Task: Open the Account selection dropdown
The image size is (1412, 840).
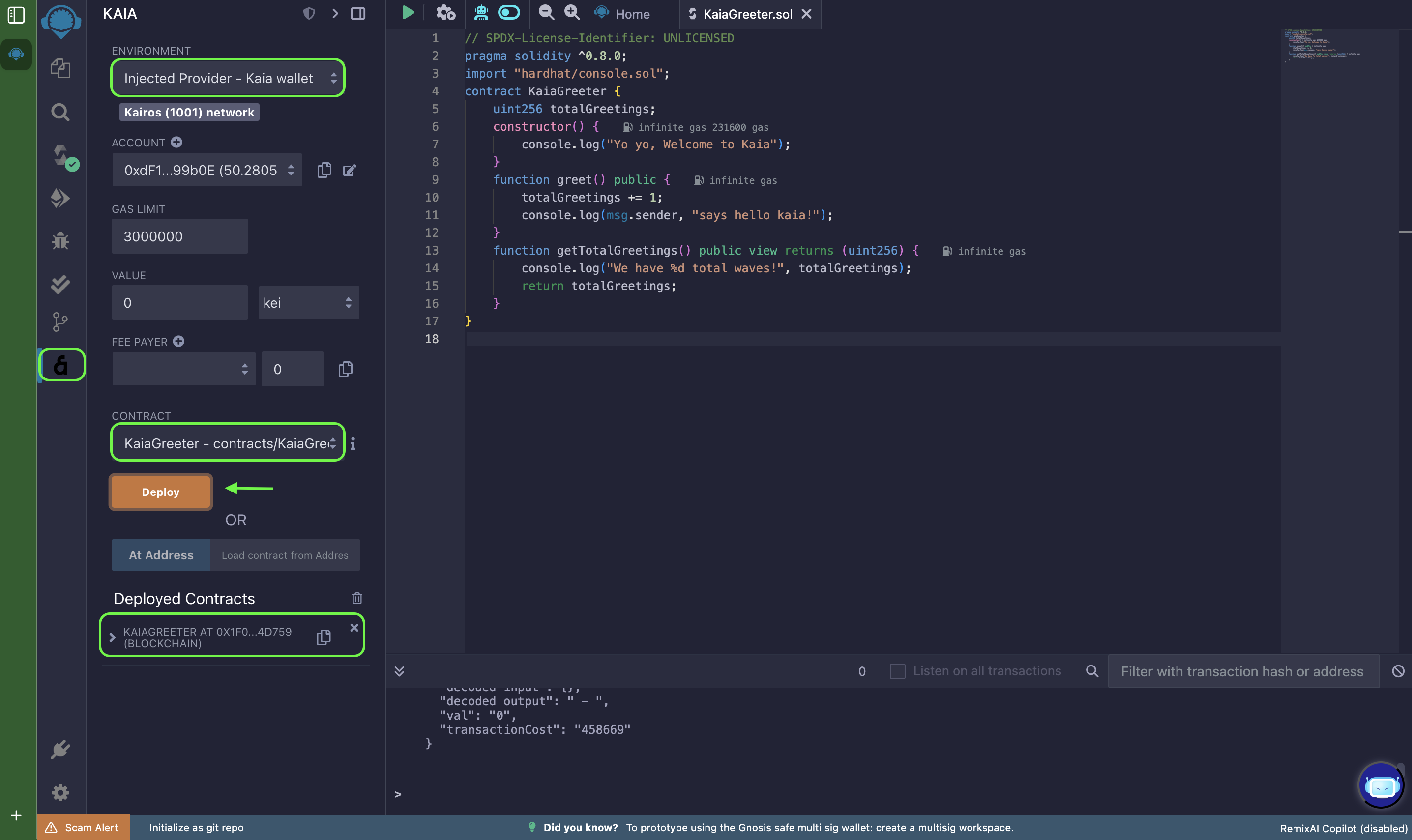Action: click(206, 170)
